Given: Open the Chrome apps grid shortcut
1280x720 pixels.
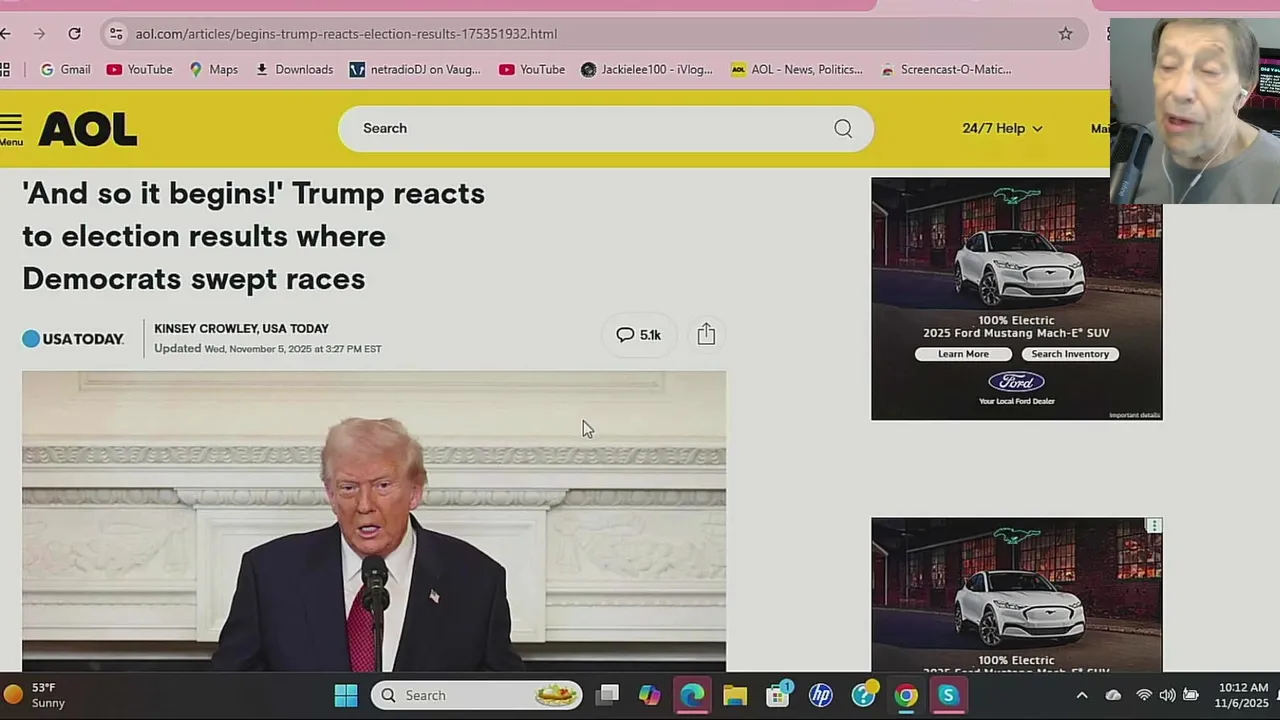Looking at the screenshot, I should (5, 70).
